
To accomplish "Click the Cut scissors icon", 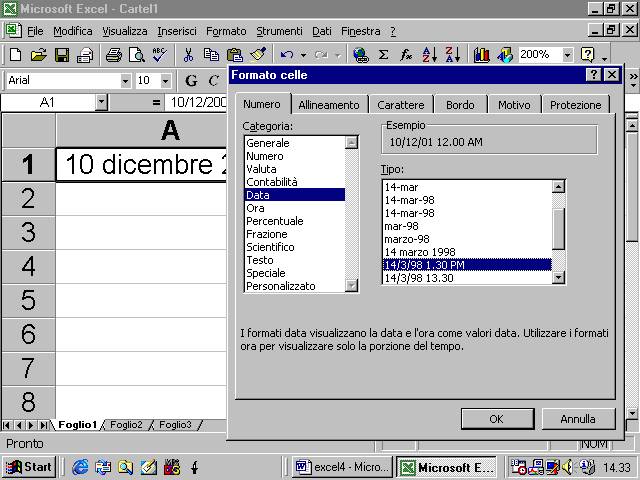I will pos(188,55).
